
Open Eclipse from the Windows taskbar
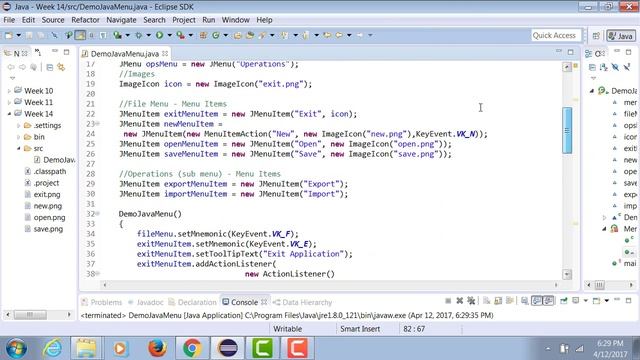click(227, 348)
